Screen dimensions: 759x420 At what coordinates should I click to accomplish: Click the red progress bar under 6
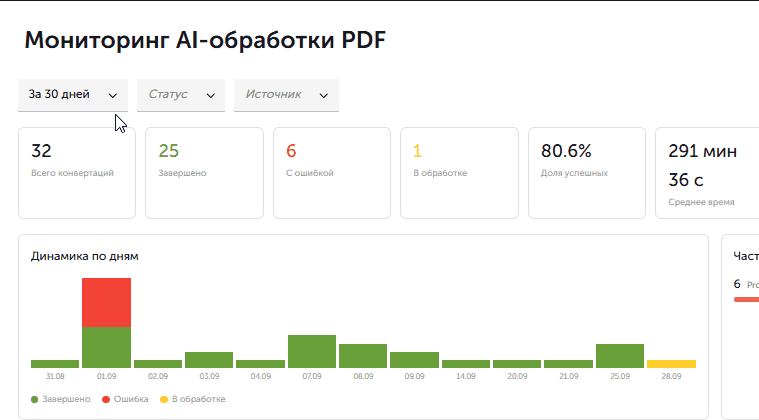point(746,300)
